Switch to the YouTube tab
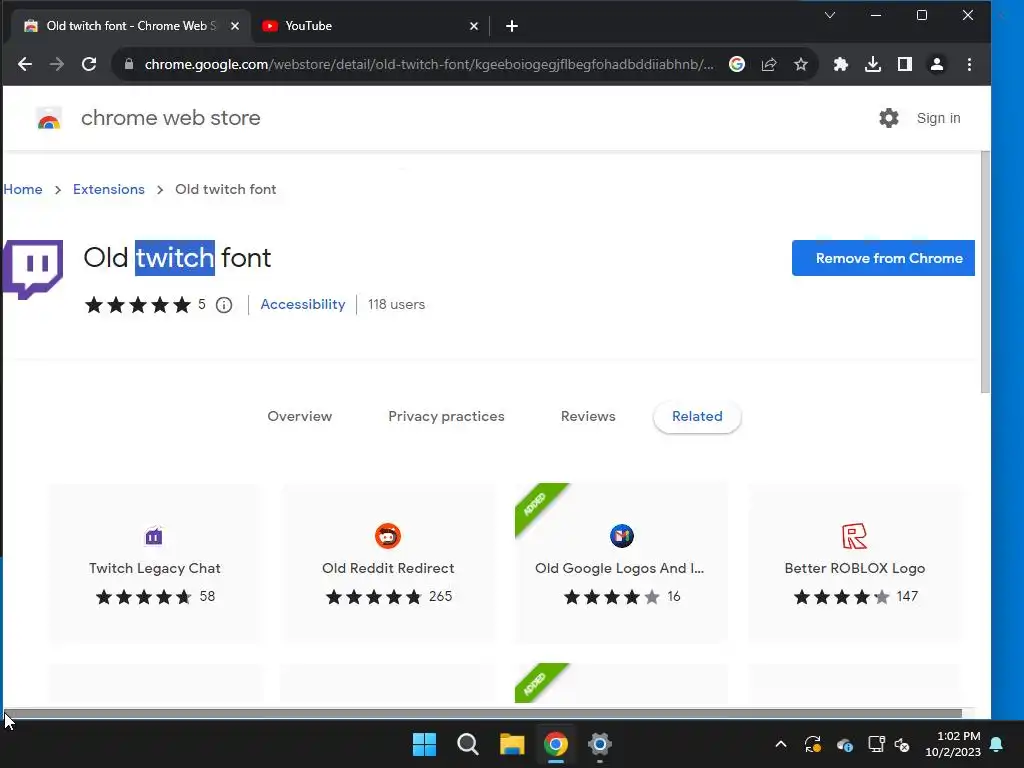The height and width of the screenshot is (768, 1024). tap(370, 26)
